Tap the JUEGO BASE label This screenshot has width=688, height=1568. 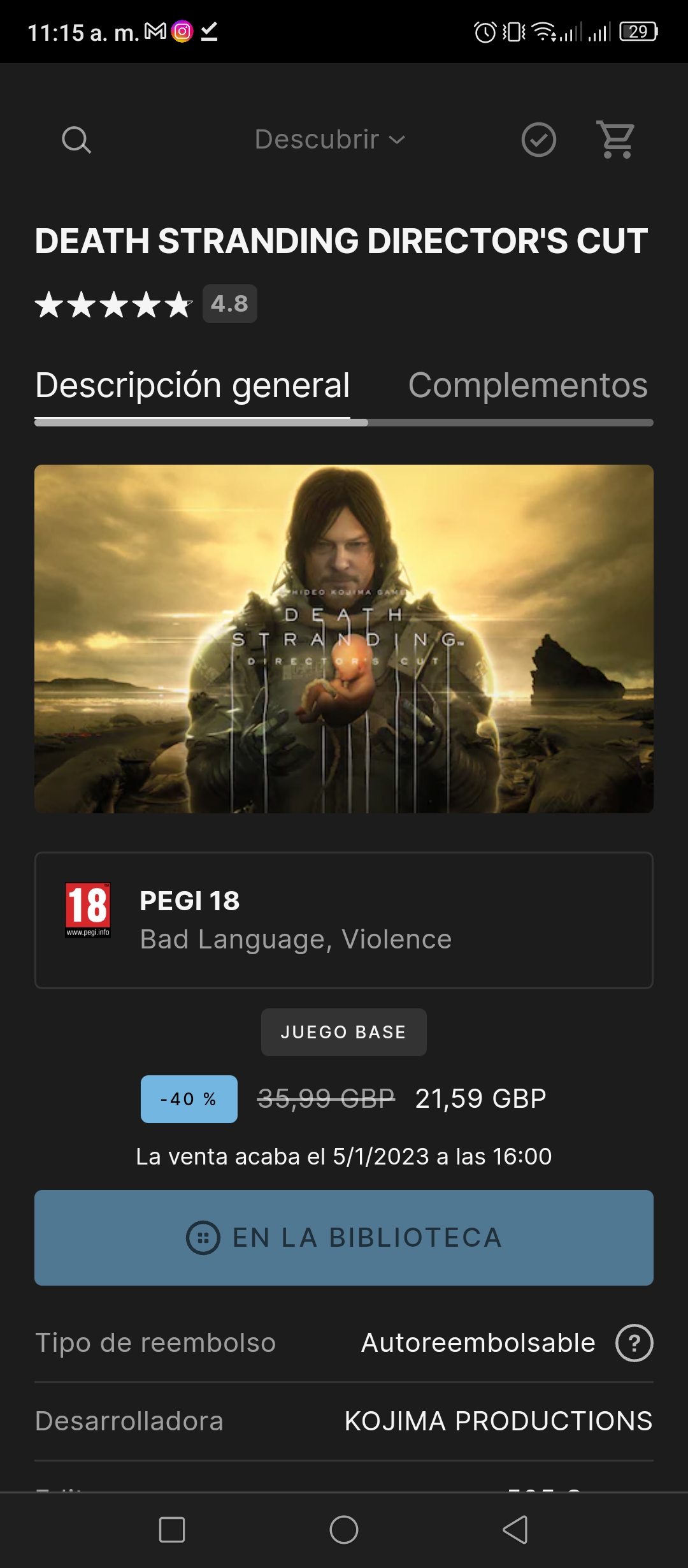coord(343,1032)
